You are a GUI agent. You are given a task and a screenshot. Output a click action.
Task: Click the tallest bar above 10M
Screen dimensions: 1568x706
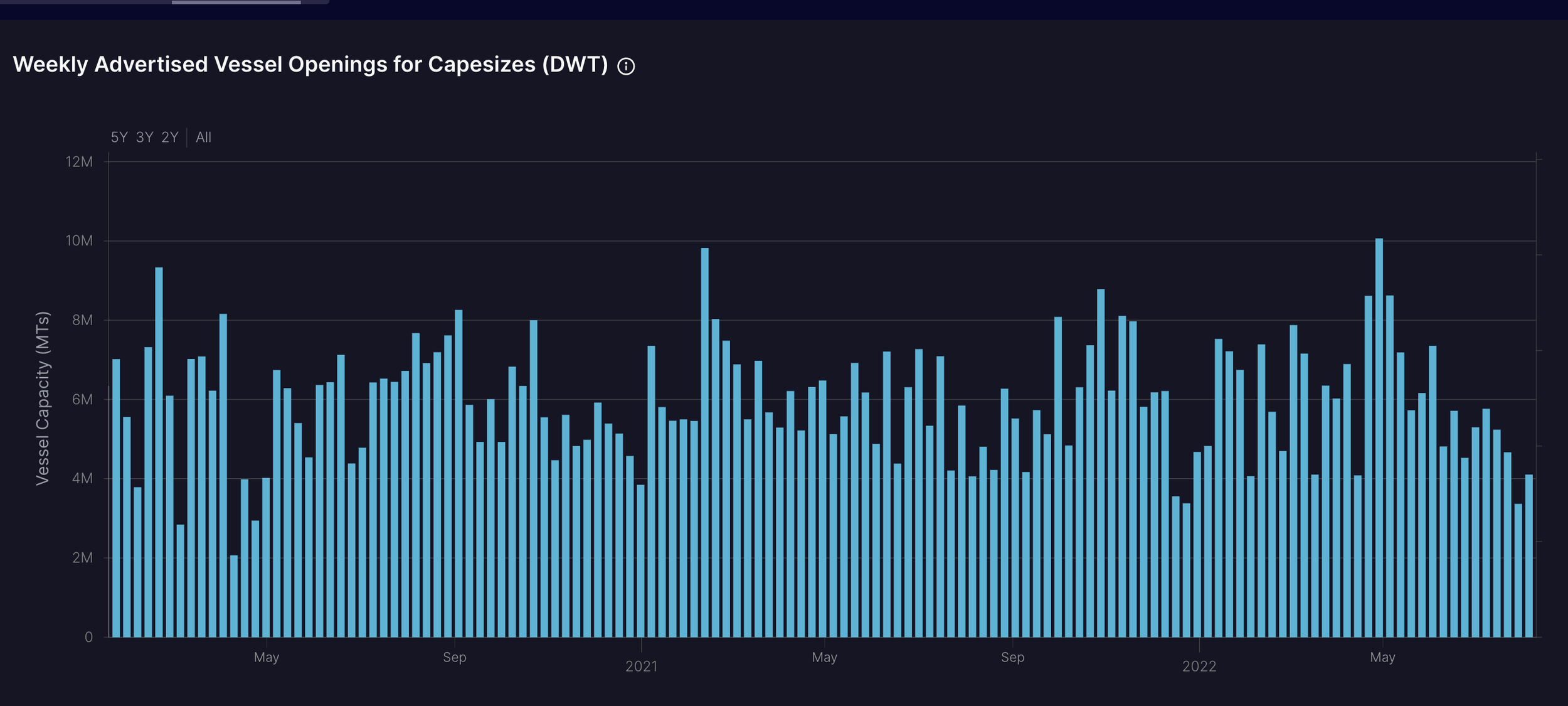pyautogui.click(x=1379, y=439)
